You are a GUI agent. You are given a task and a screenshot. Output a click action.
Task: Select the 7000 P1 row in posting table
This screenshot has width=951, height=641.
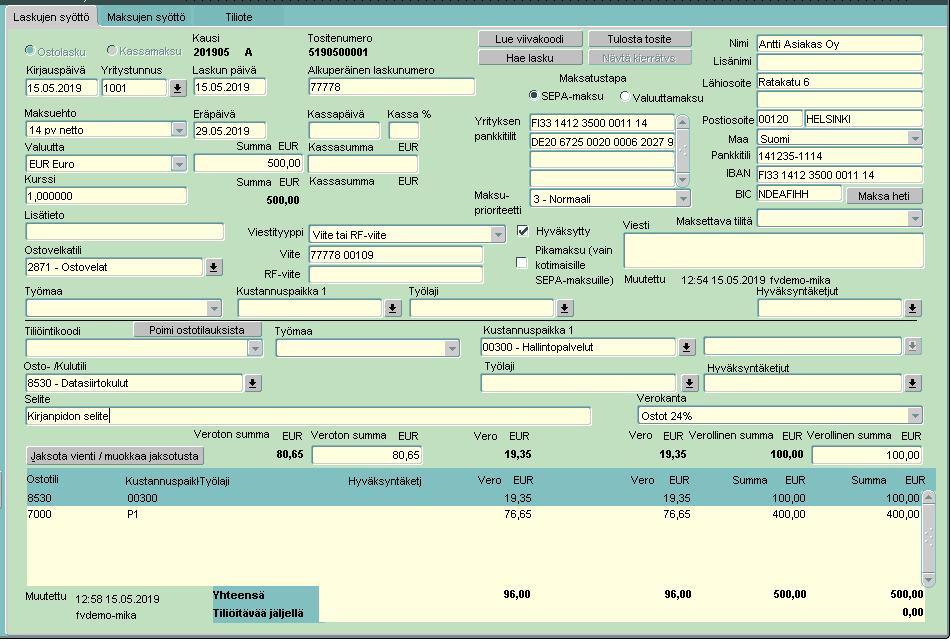[473, 514]
